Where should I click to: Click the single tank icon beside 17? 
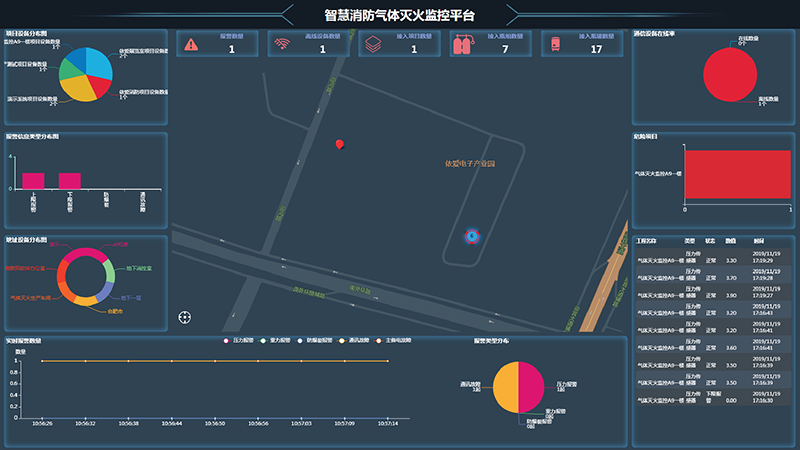(556, 44)
